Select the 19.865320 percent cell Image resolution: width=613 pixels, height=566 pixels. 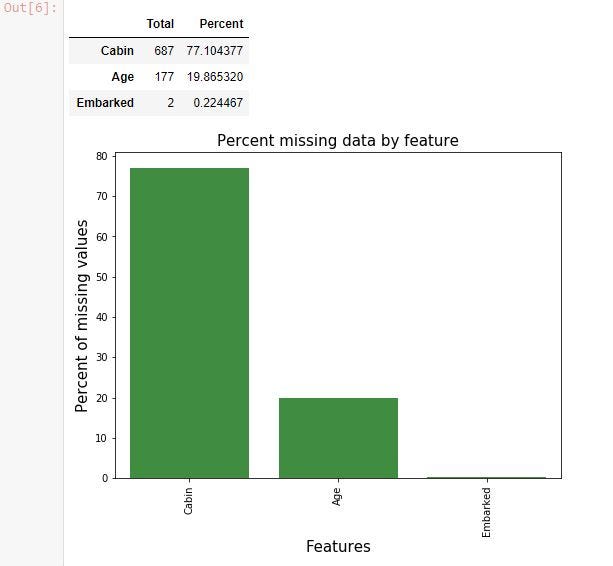[x=215, y=77]
